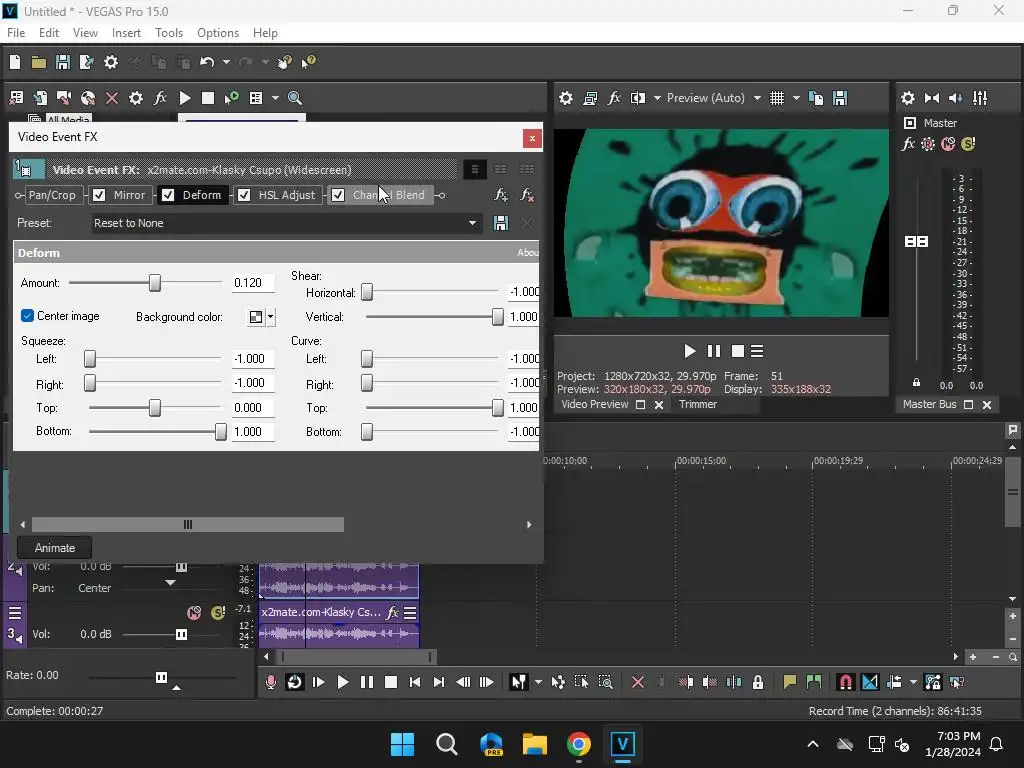Viewport: 1024px width, 768px height.
Task: Toggle the timeline Lock icon
Action: [758, 682]
